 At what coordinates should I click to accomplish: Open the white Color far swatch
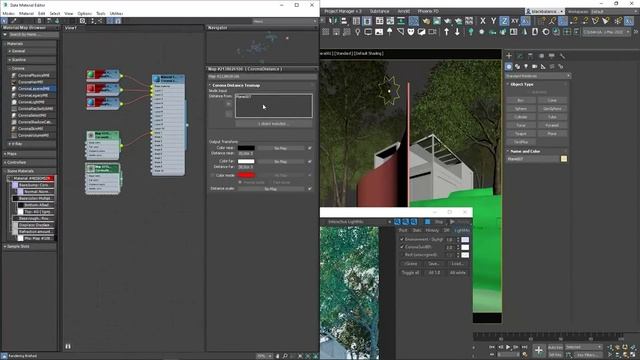tap(246, 162)
